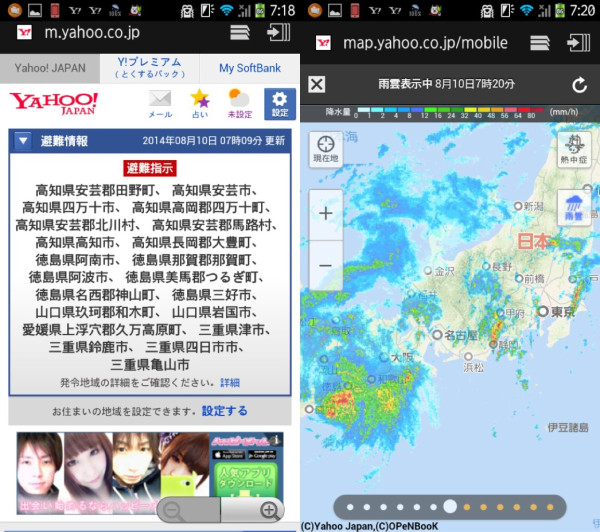
Task: Open the 詳細 details link
Action: pos(230,383)
